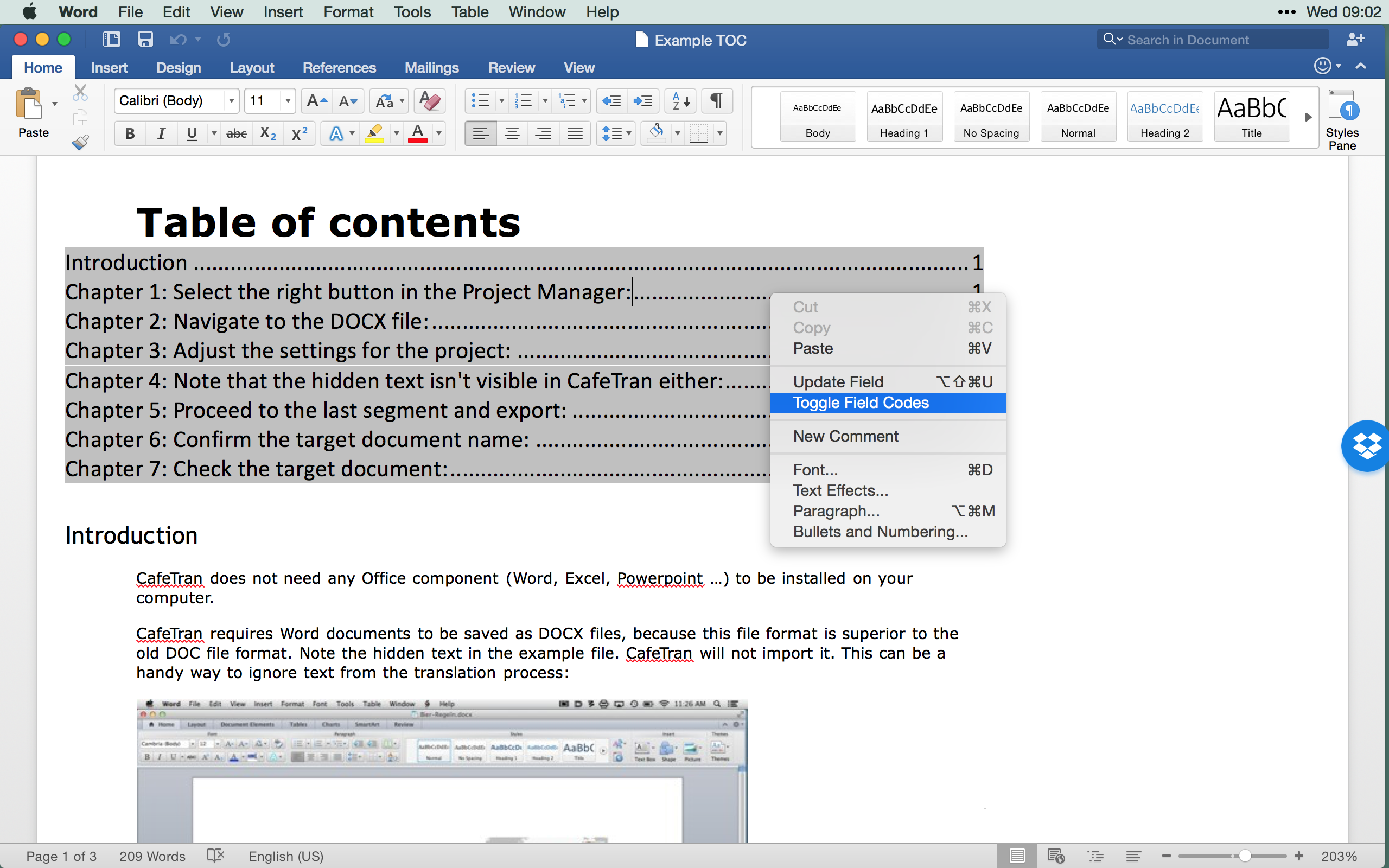Click the Sort A-Z icon
The width and height of the screenshot is (1389, 868).
click(680, 101)
